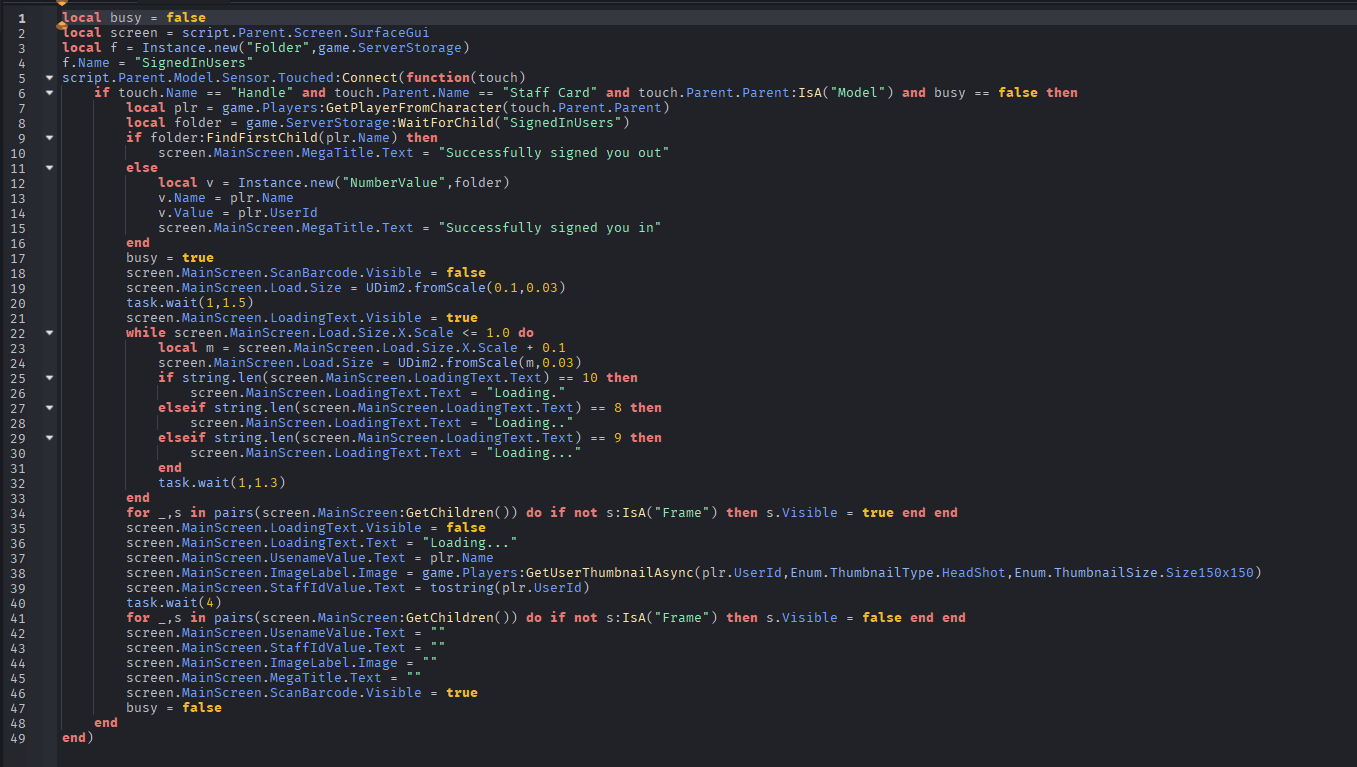Viewport: 1357px width, 767px height.
Task: Collapse the if touch.Name block on line 6
Action: 49,93
